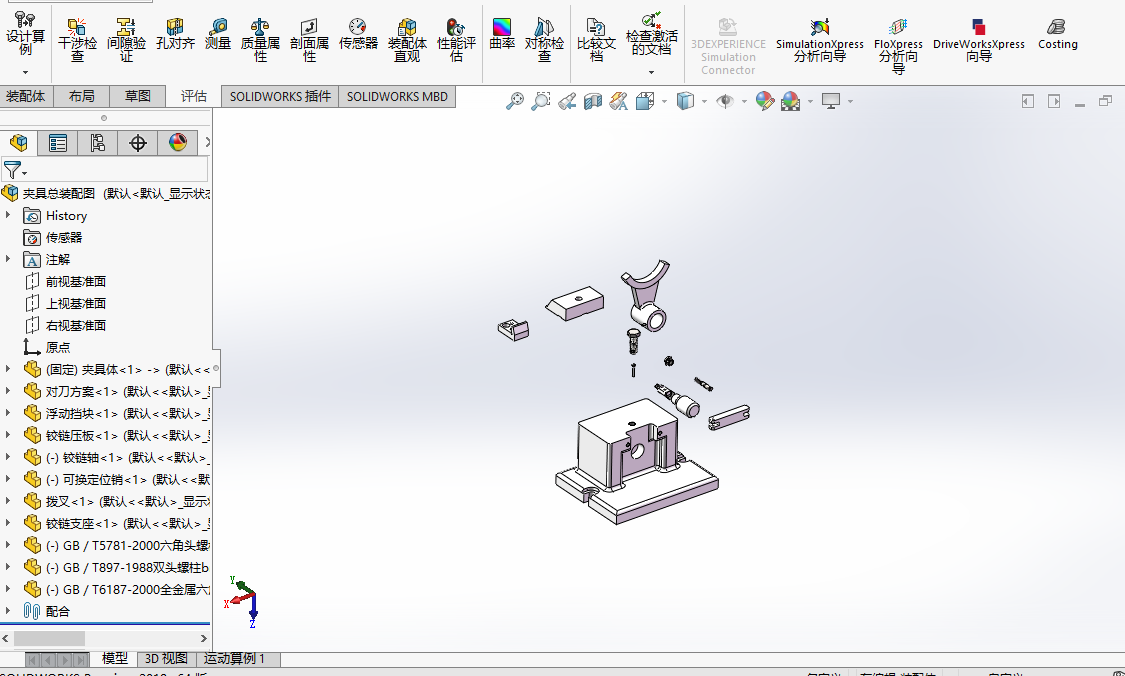Open the DisplayManager color ball tab

coord(178,143)
